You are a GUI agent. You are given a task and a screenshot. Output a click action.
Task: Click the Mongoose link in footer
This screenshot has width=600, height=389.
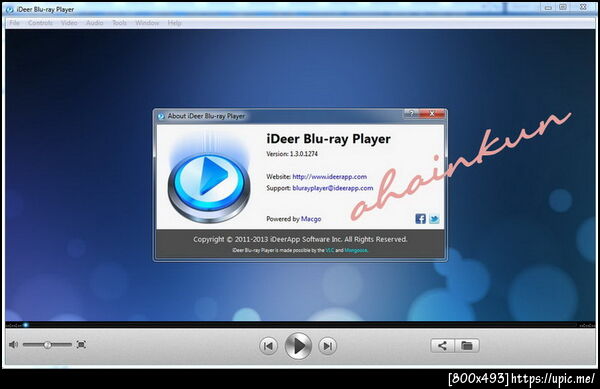[x=356, y=251]
